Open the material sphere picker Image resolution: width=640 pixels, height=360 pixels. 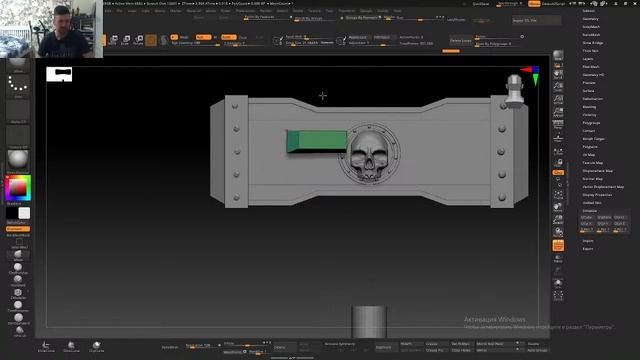coord(18,160)
